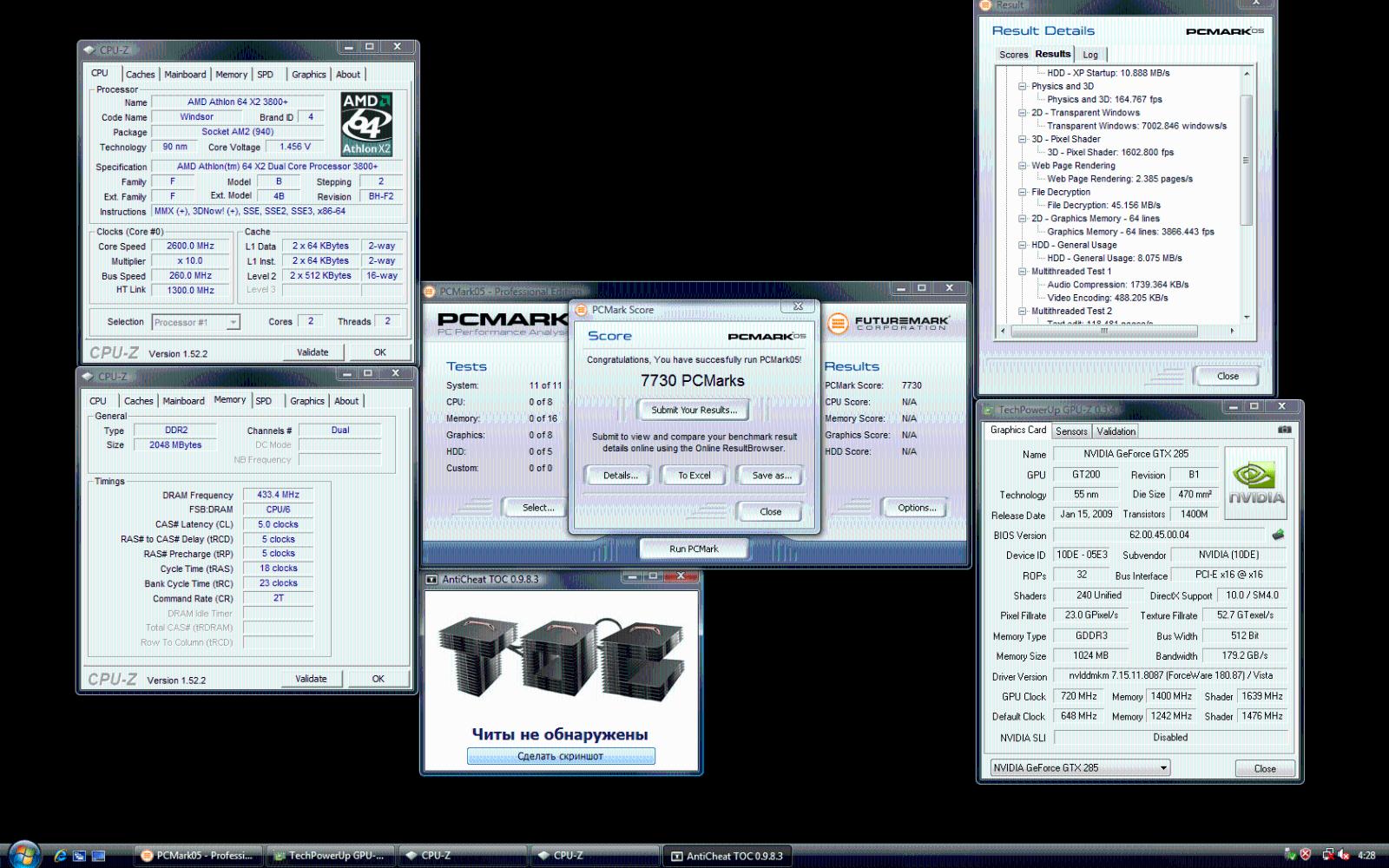Click the vertical scrollbar in Result Details
The width and height of the screenshot is (1389, 868).
click(1247, 160)
